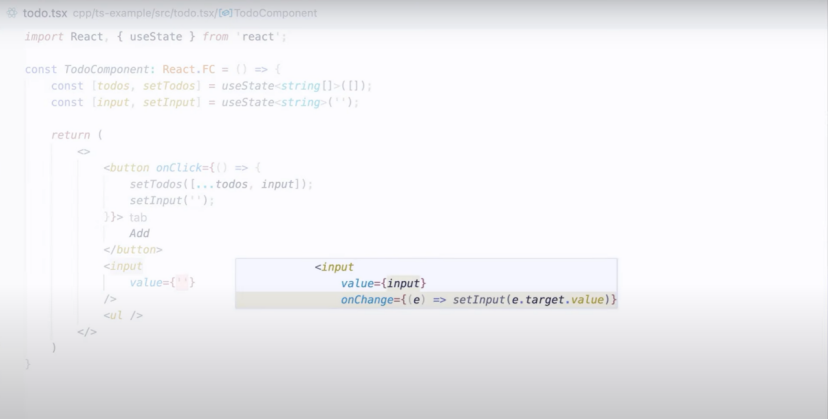Click e.target.value in the suggestion popup

(558, 300)
